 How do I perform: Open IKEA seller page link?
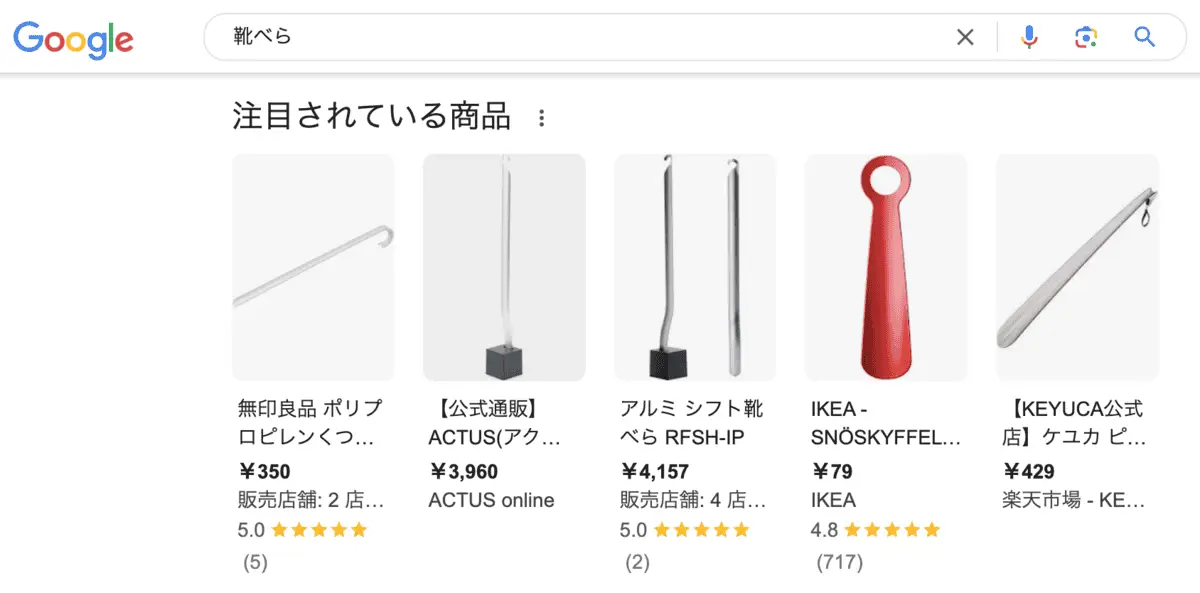point(829,500)
